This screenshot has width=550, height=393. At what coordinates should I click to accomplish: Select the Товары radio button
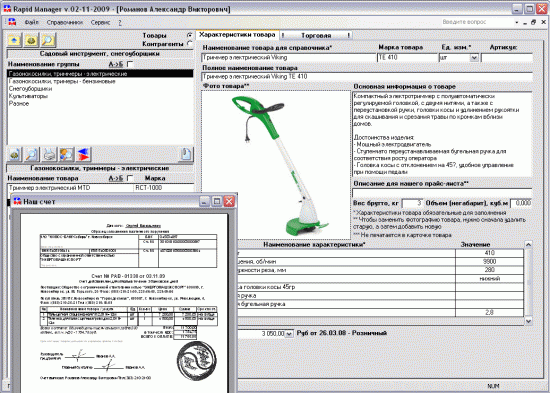click(190, 35)
